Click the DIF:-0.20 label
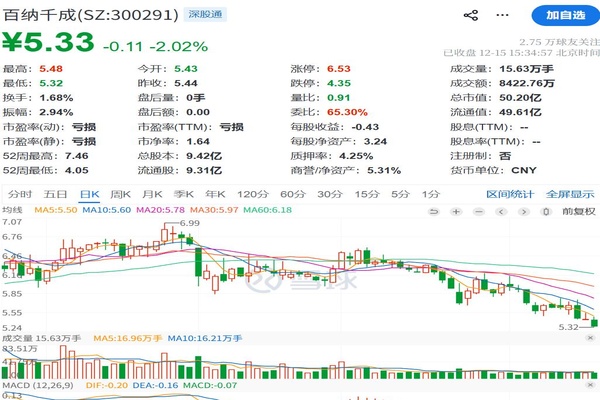The image size is (600, 400). tap(107, 385)
